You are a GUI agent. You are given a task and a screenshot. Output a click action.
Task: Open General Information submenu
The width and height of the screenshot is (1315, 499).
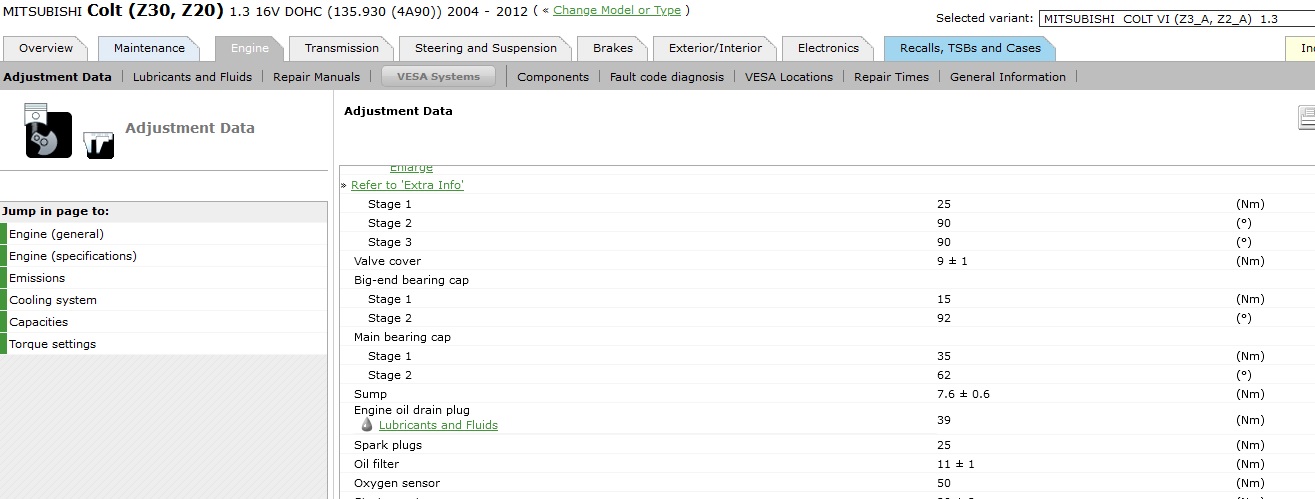1008,77
